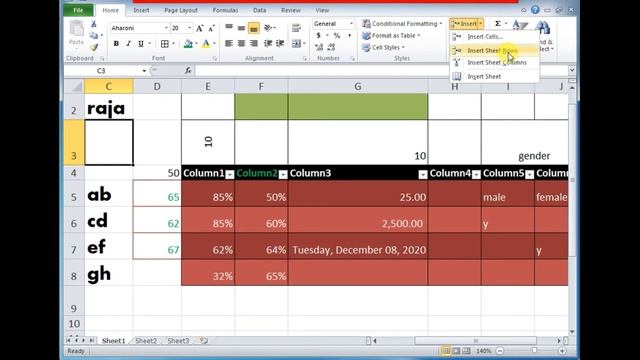The width and height of the screenshot is (640, 360).
Task: Open the Sheet3 worksheet tab
Action: [178, 340]
